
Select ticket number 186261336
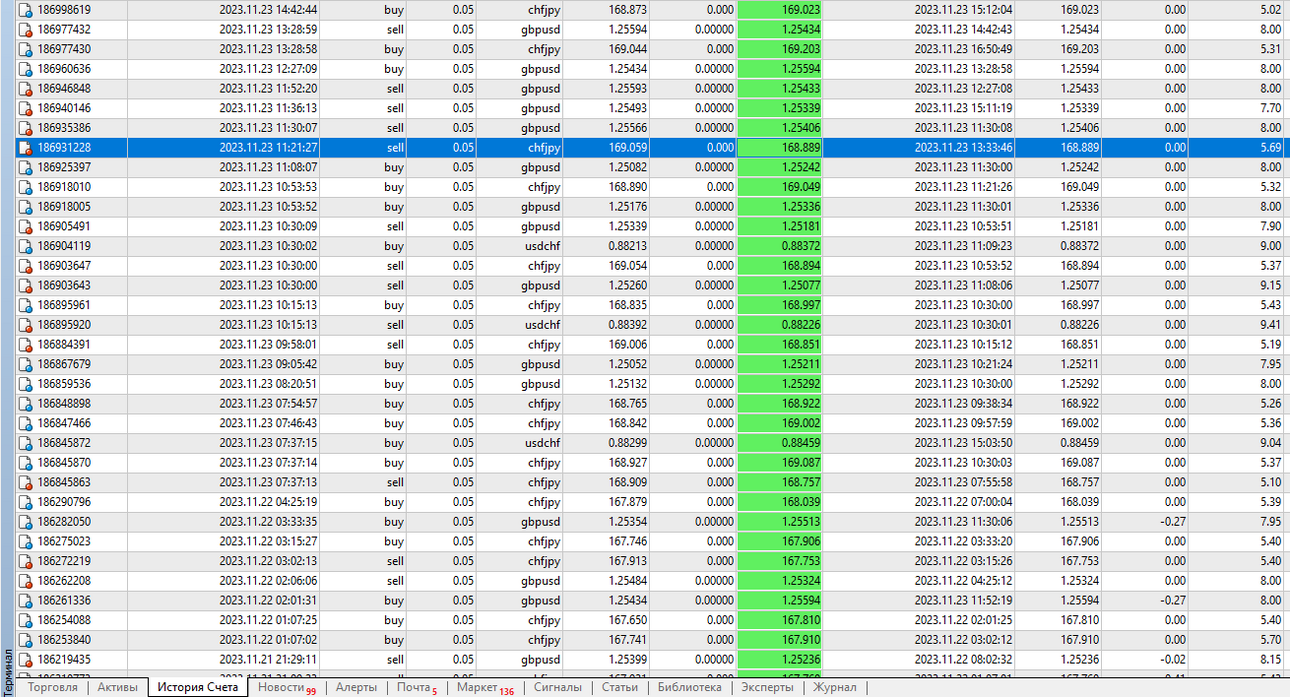(x=64, y=600)
